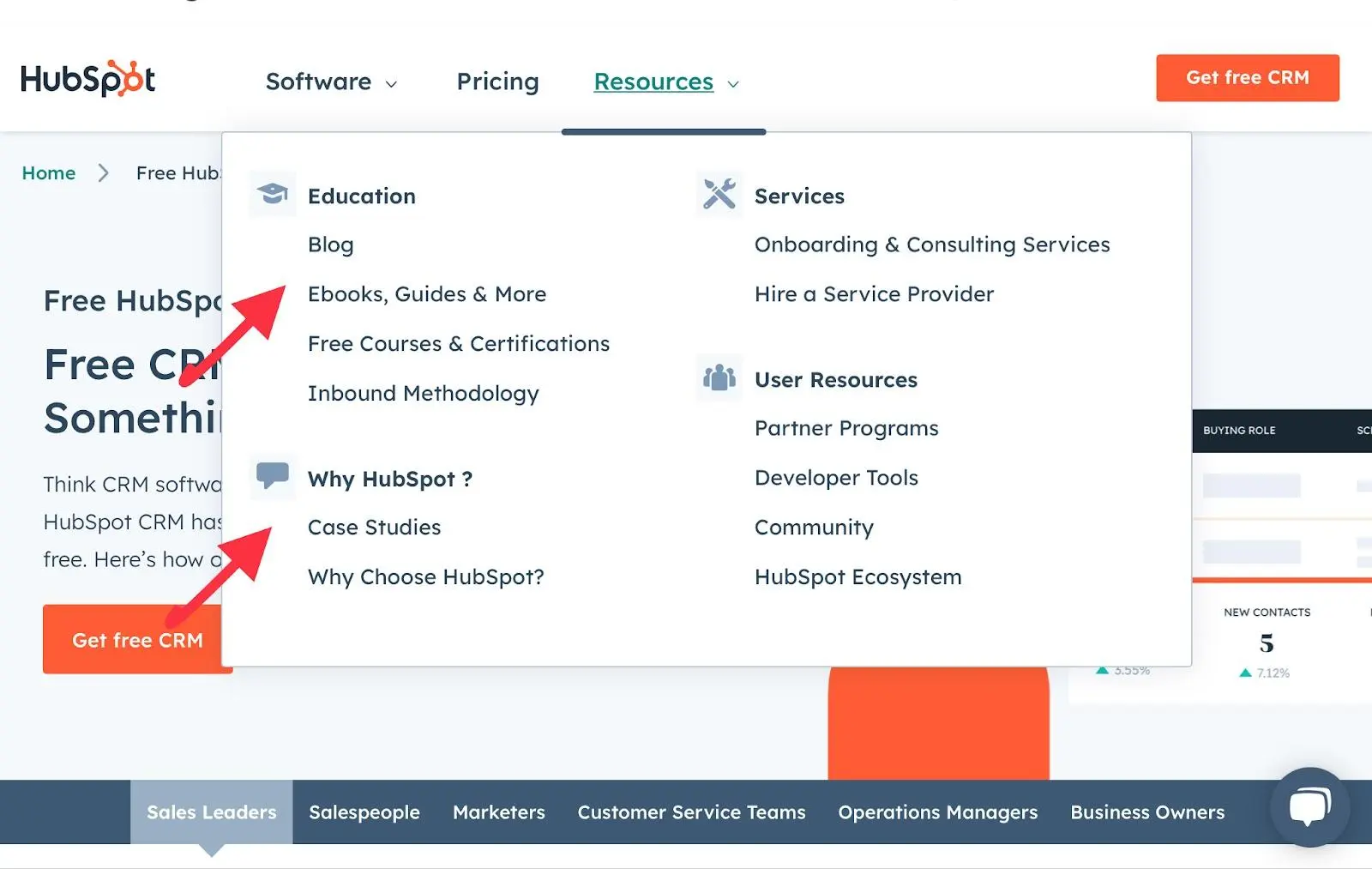
Task: Switch to the Salespeople tab
Action: coord(364,812)
